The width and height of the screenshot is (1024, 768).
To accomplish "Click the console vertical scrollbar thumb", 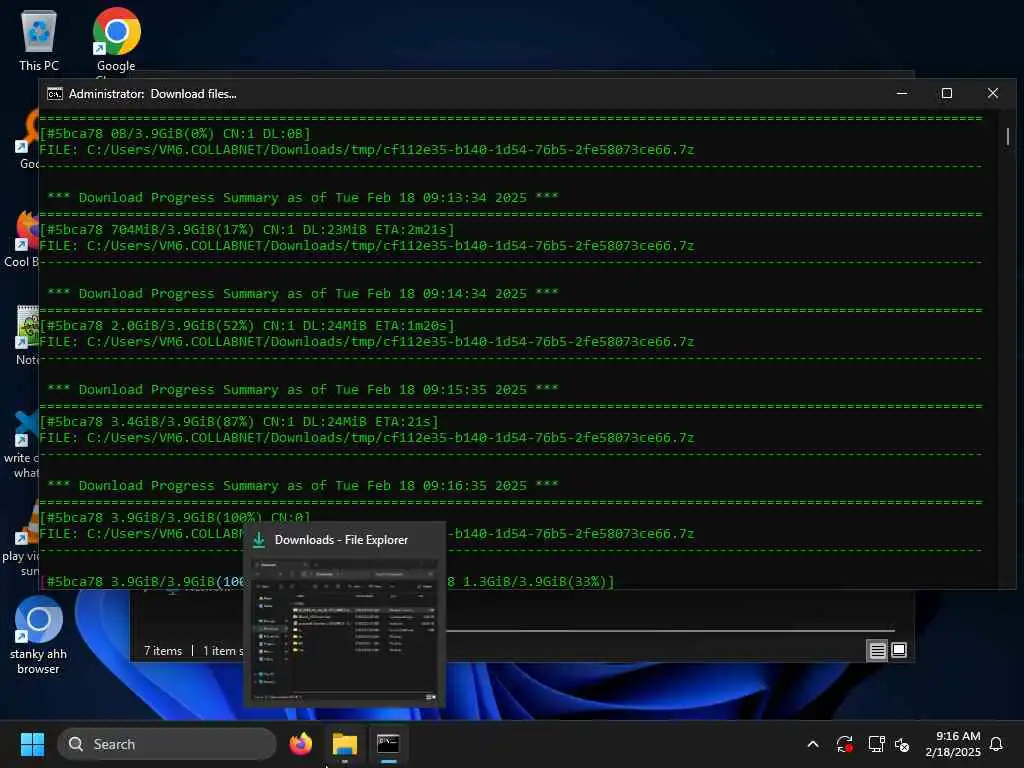I will click(x=1008, y=136).
